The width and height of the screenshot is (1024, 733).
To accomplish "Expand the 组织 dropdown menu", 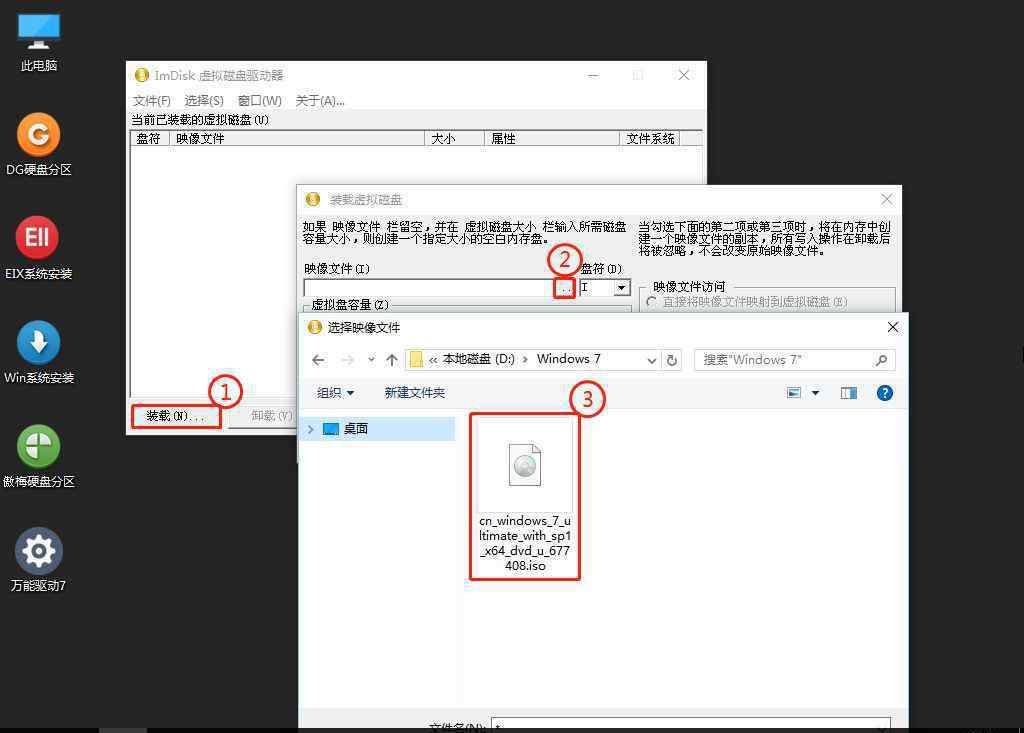I will 335,393.
